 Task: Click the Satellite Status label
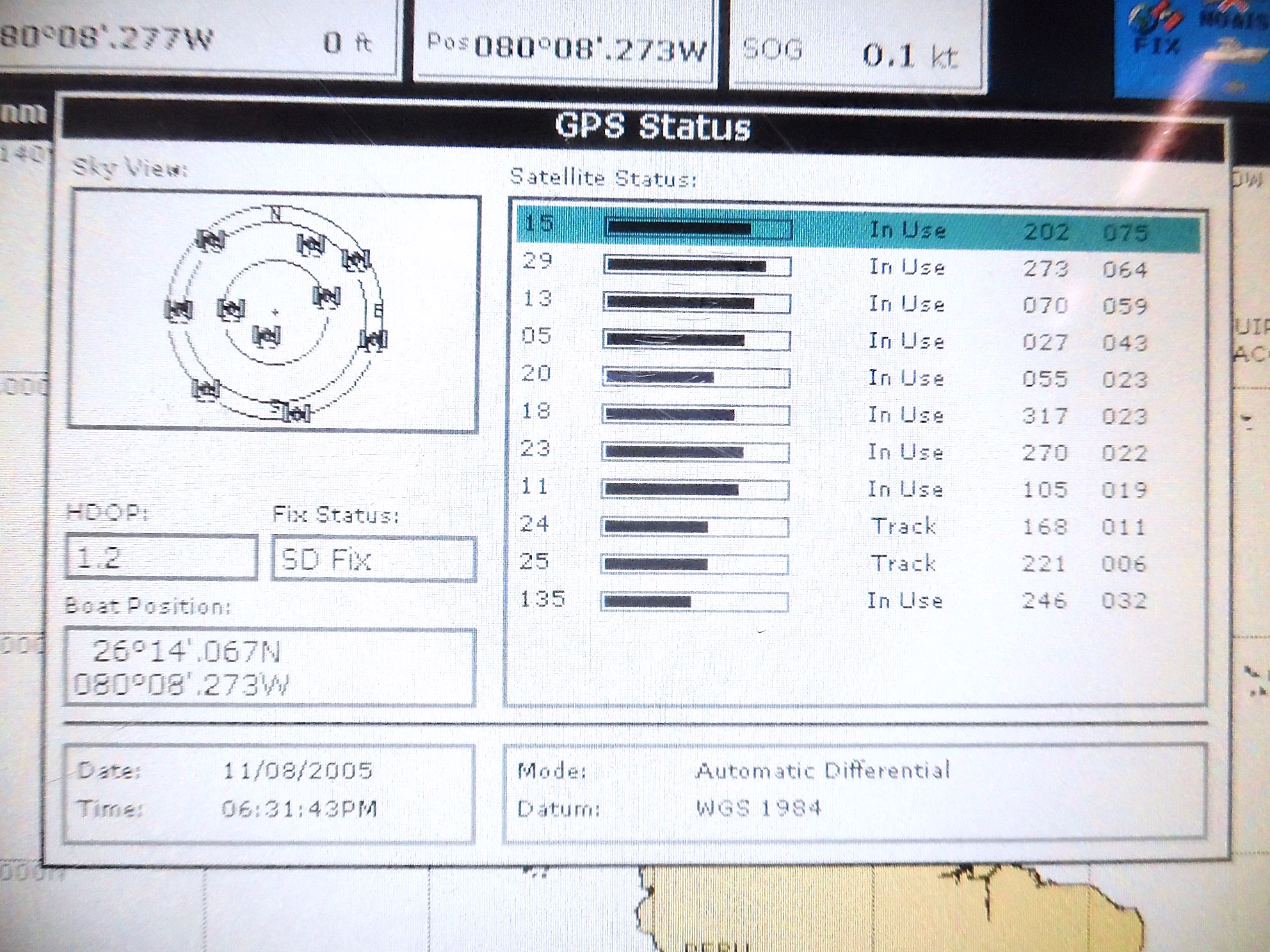click(x=603, y=177)
